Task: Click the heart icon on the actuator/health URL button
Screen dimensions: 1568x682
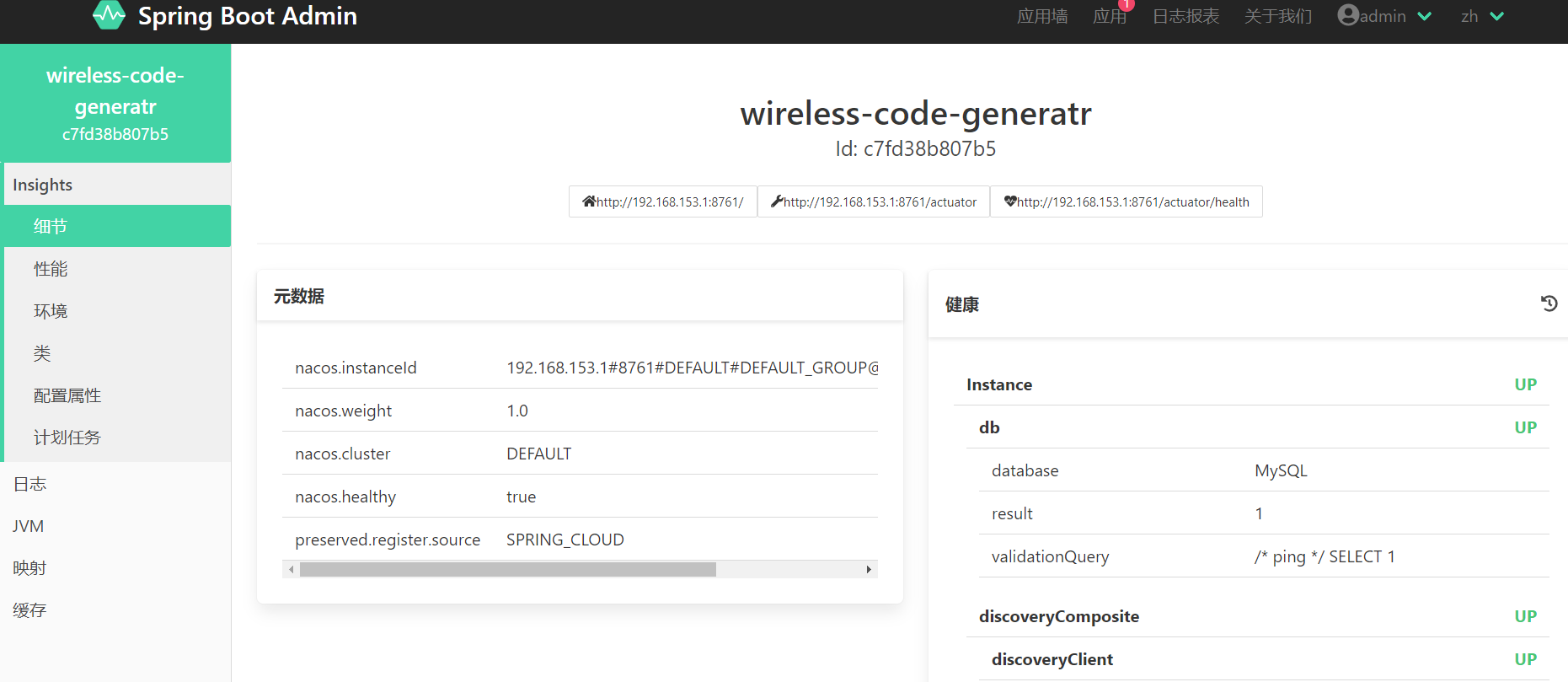Action: coord(1010,201)
